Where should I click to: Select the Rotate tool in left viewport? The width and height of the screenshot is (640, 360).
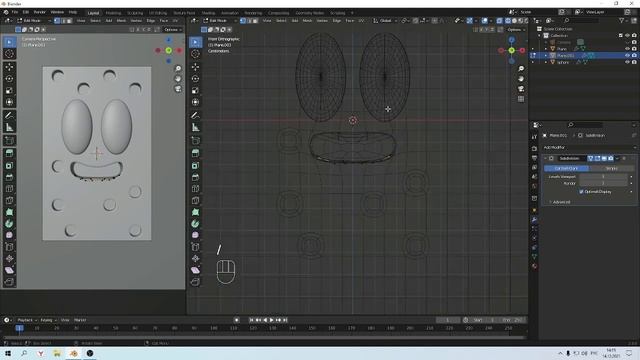(x=9, y=79)
